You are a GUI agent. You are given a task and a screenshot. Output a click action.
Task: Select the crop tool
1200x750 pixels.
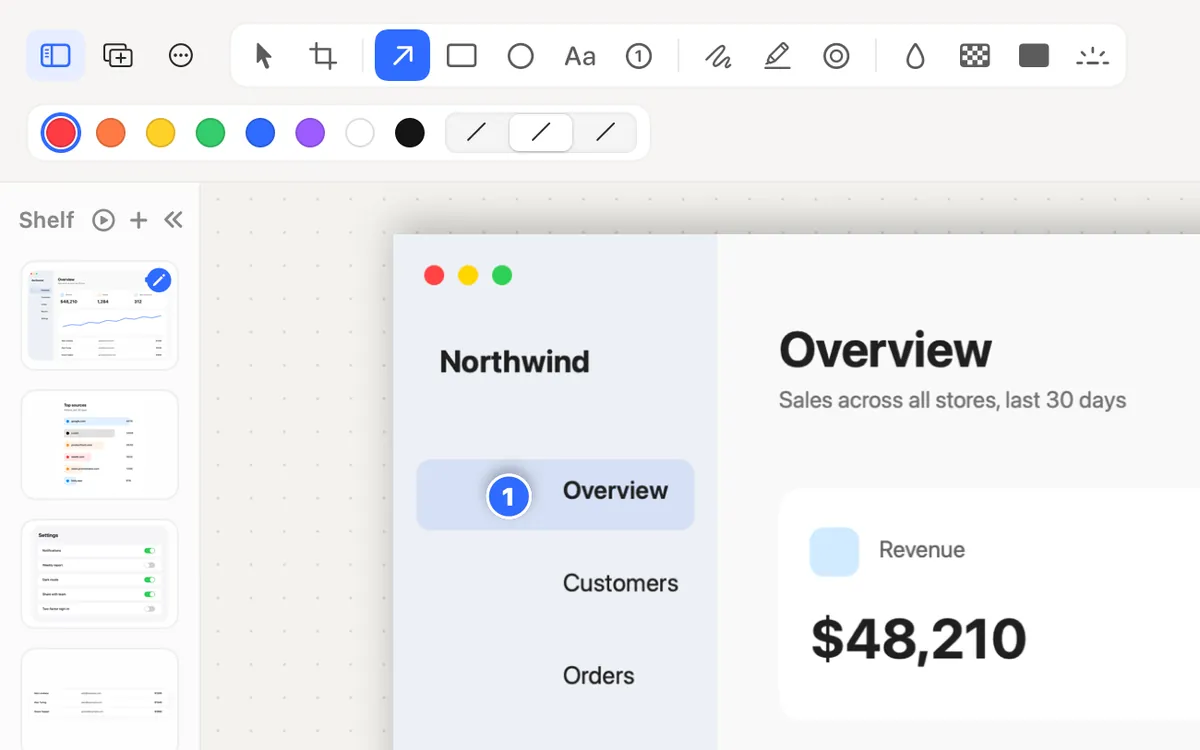pos(323,55)
